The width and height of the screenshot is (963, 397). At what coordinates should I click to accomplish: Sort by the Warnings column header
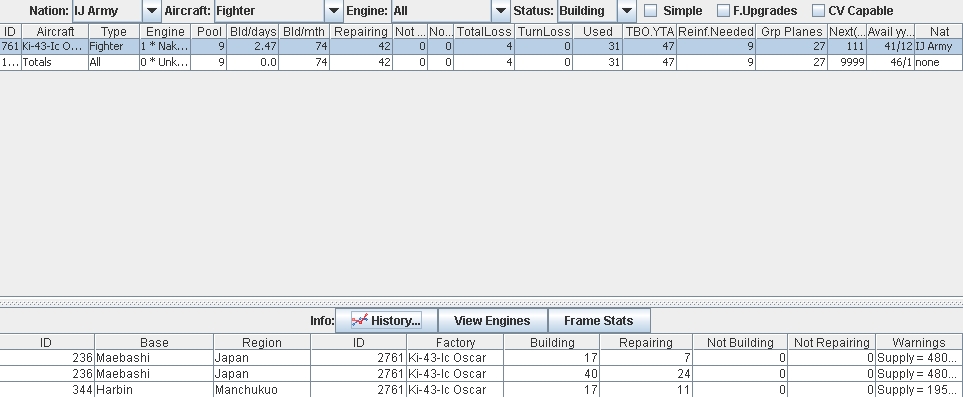coord(919,342)
